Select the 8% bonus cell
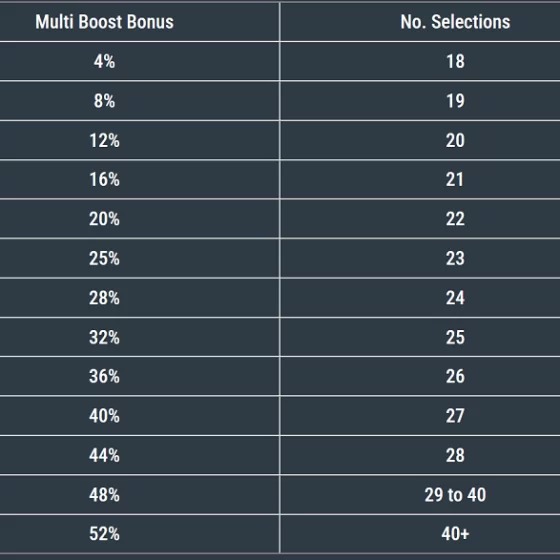 click(104, 101)
